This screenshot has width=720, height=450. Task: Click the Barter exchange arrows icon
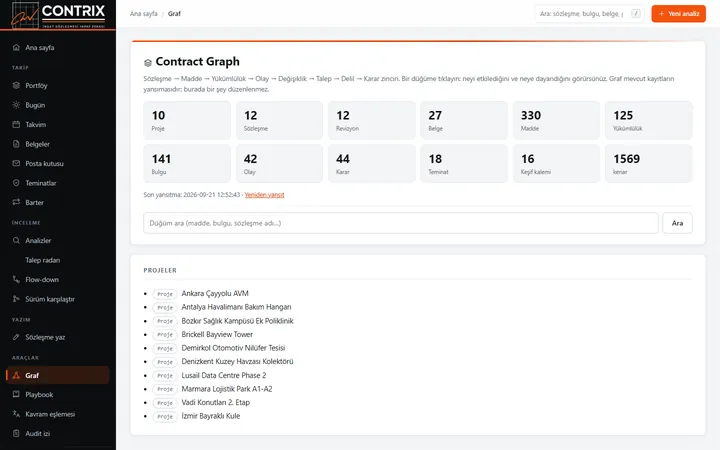[x=16, y=202]
